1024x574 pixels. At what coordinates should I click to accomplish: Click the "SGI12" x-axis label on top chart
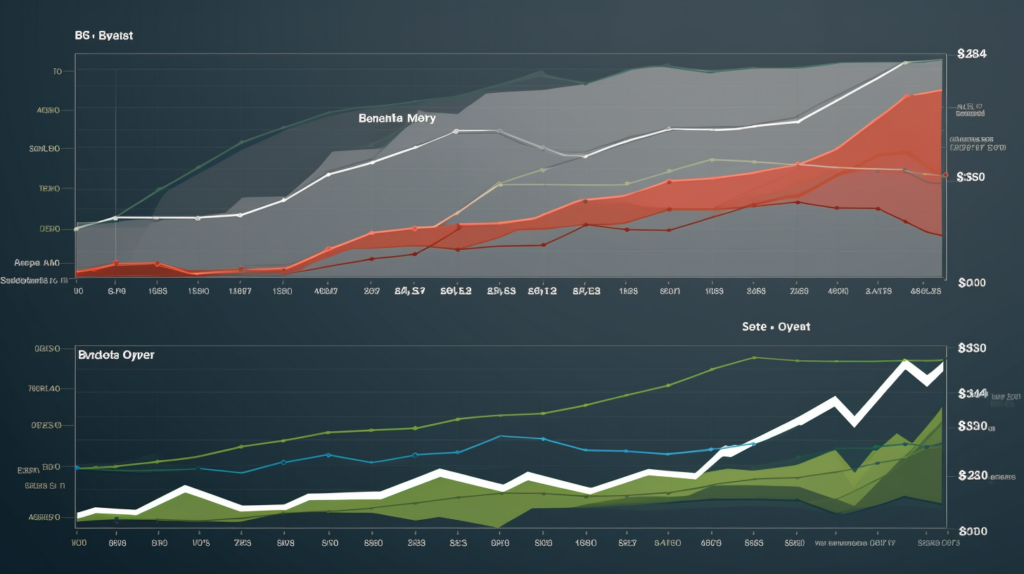tap(541, 292)
